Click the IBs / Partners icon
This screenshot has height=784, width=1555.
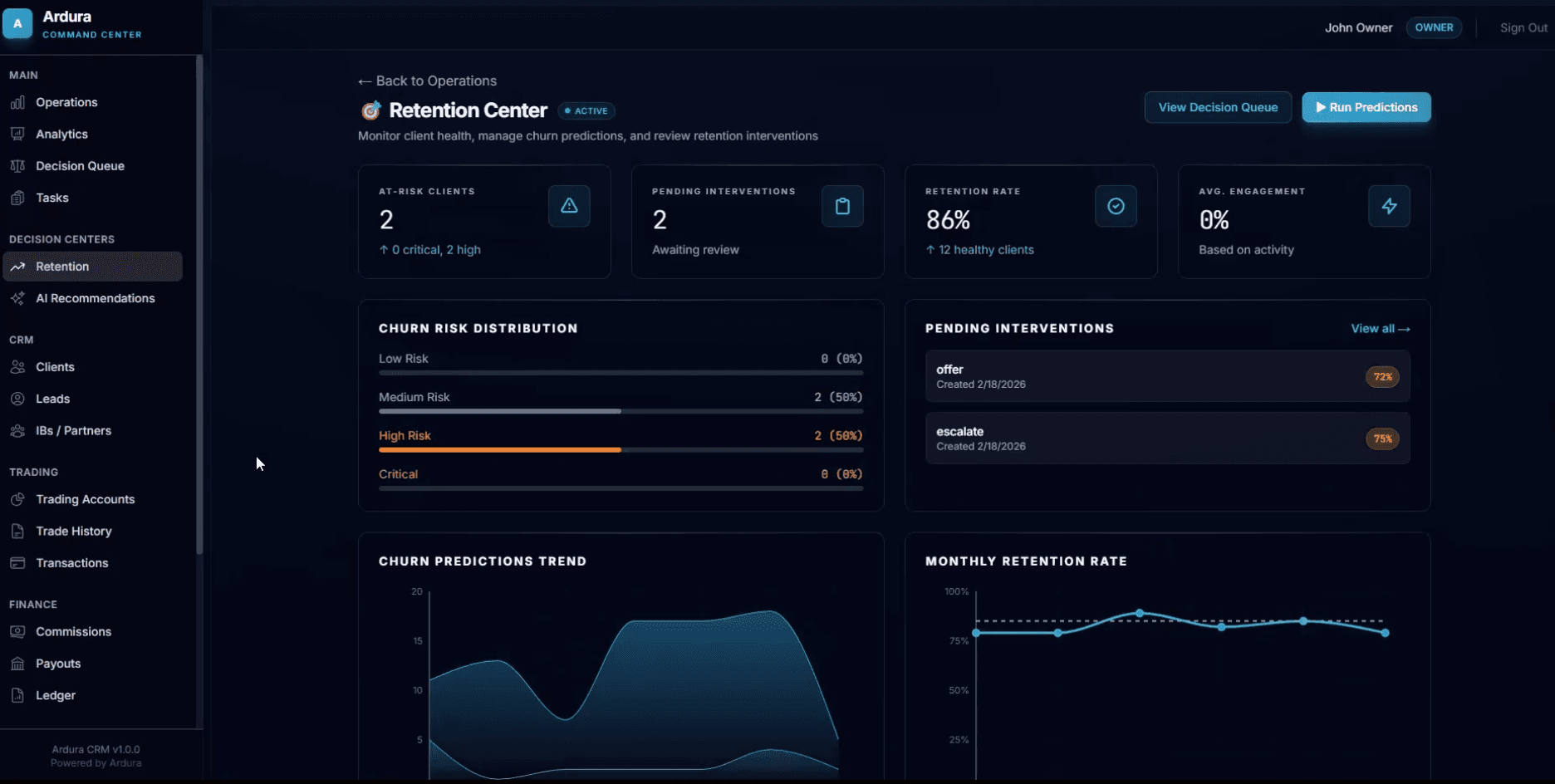(17, 430)
